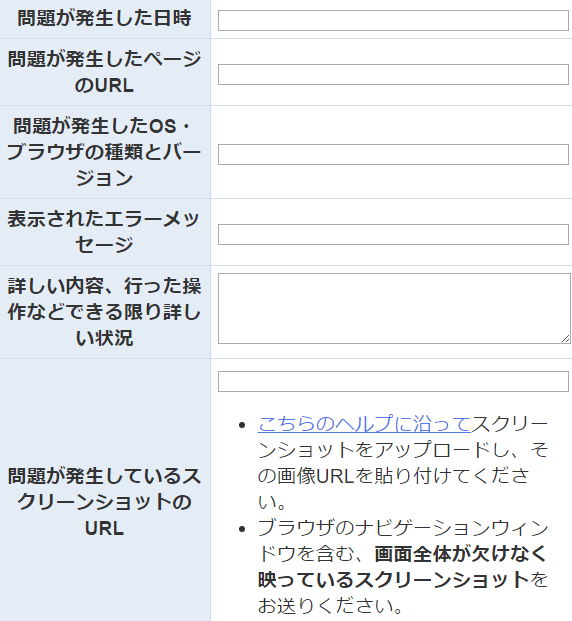
Task: Click the お送りください closing text
Action: pos(331,606)
